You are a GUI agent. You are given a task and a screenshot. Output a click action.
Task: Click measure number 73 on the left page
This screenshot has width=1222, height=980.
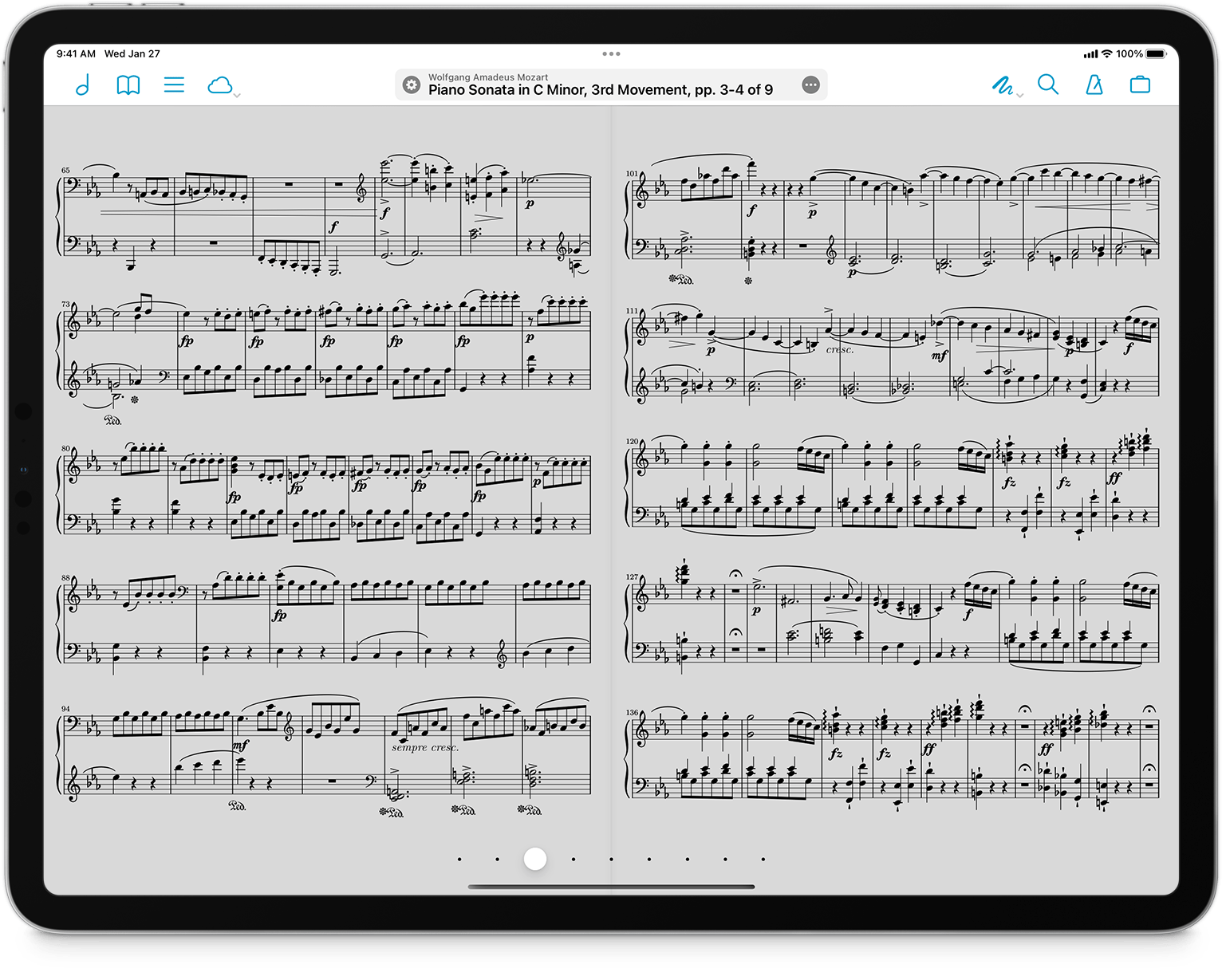coord(65,304)
